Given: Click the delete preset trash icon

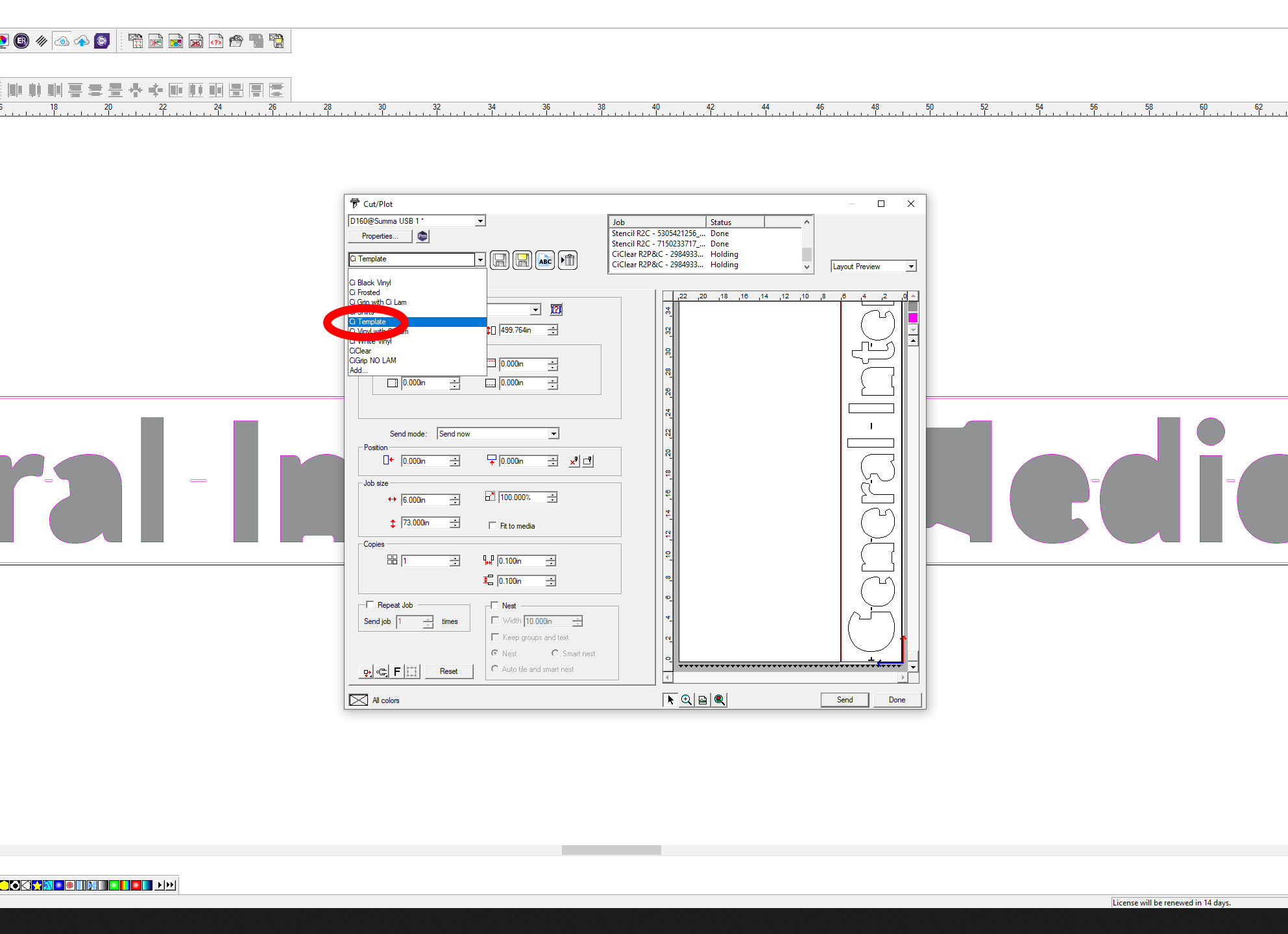Looking at the screenshot, I should (568, 260).
